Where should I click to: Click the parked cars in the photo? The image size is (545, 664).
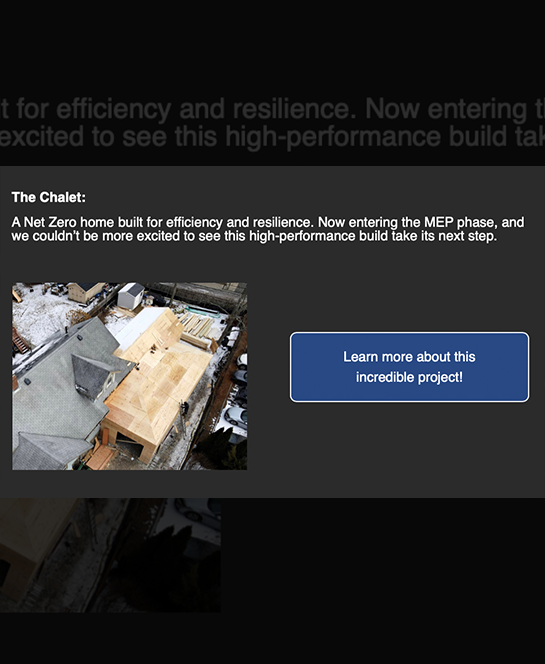coord(236,390)
